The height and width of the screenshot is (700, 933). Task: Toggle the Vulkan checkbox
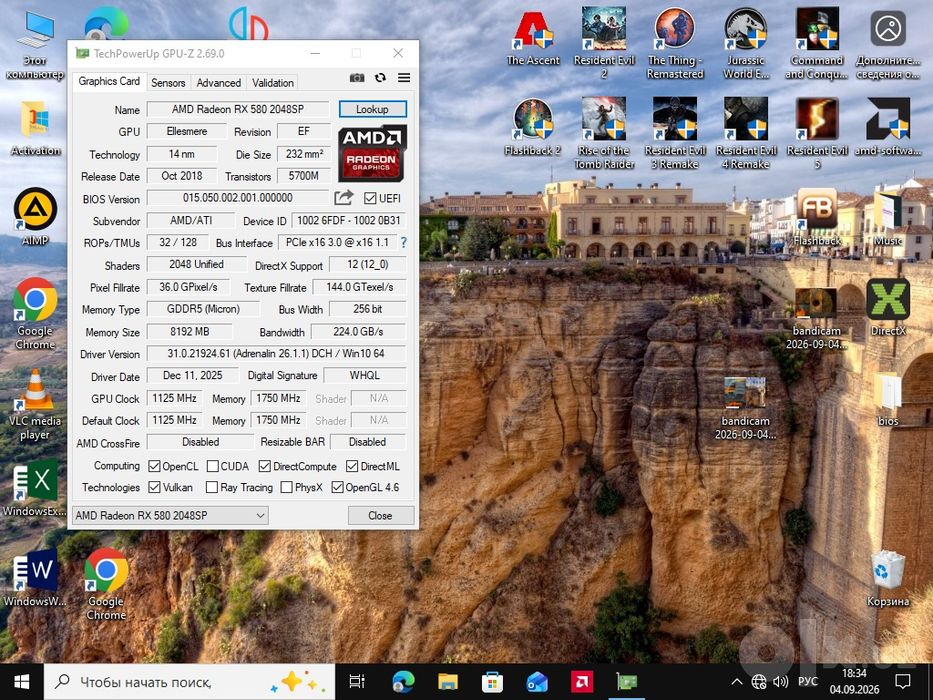(154, 488)
